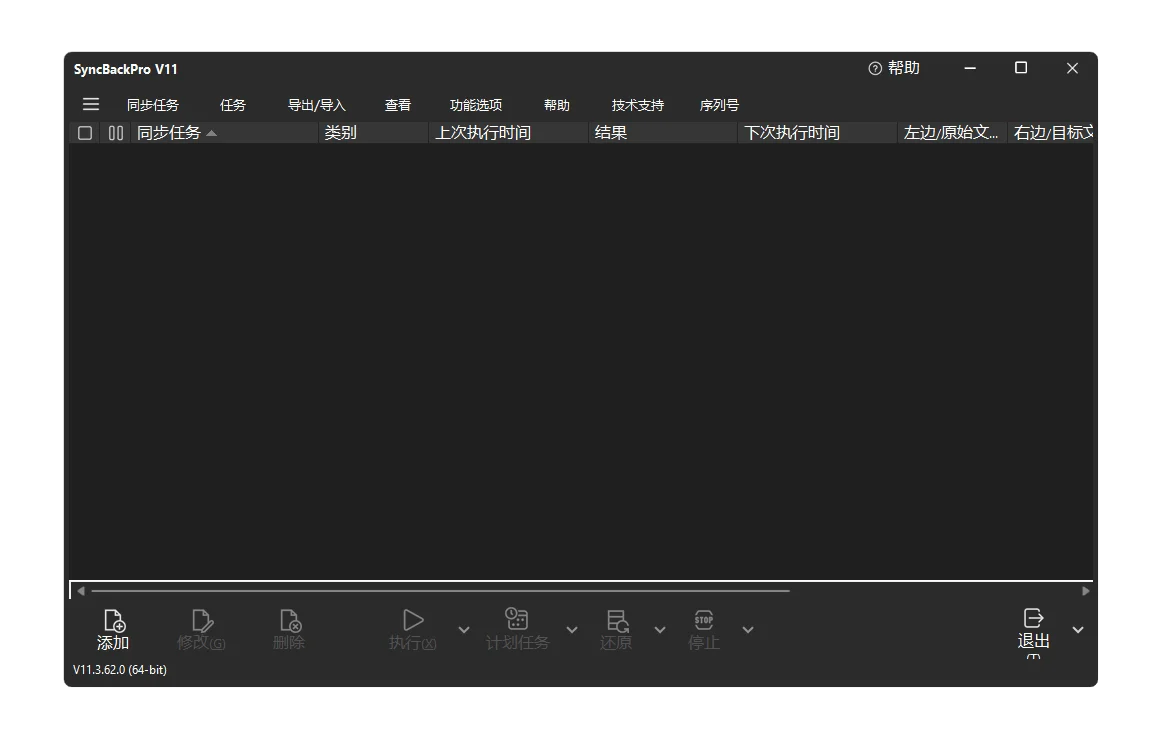Image resolution: width=1165 pixels, height=735 pixels.
Task: Sort by the 右边/目标 column header
Action: [1051, 133]
